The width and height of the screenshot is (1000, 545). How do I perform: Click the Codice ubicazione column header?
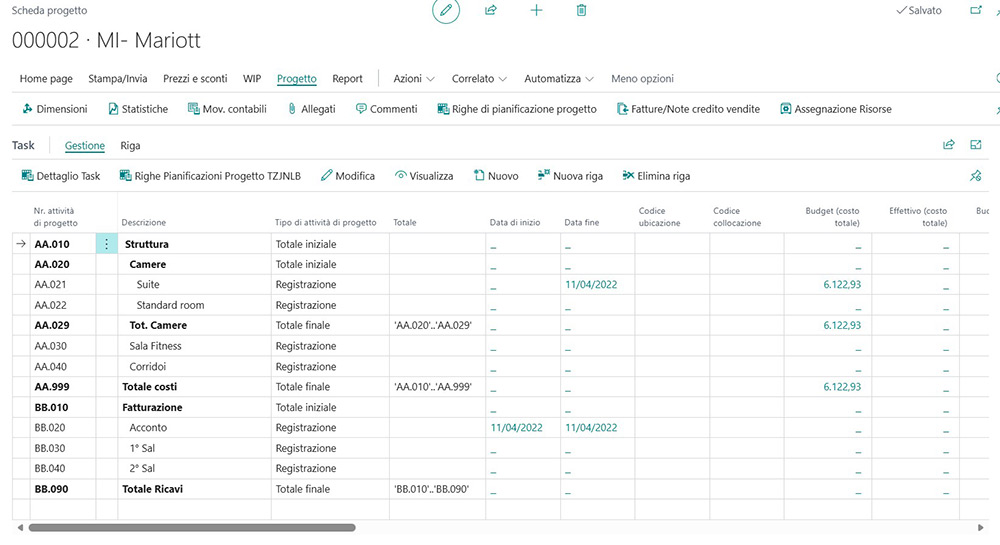click(x=659, y=217)
